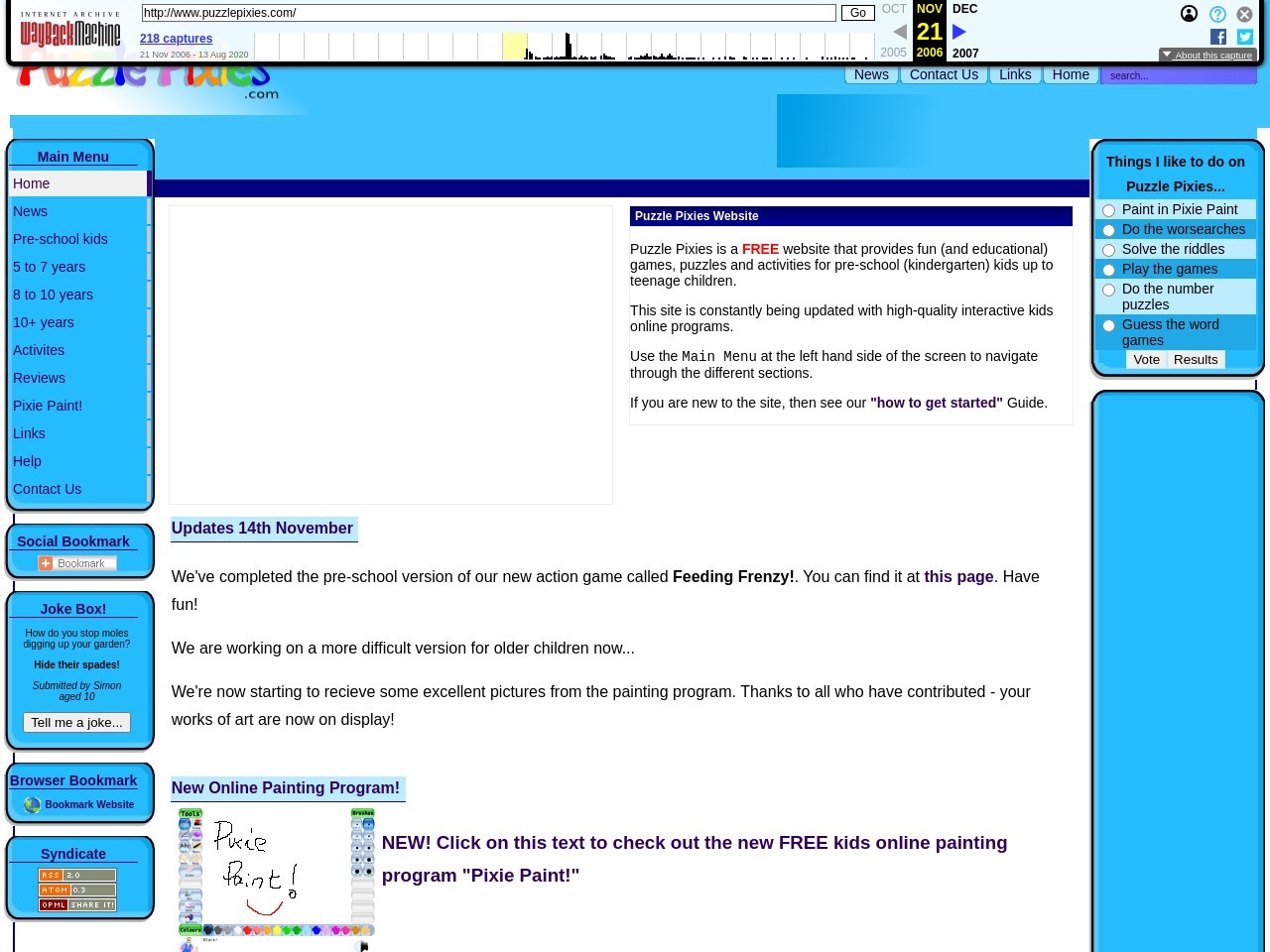Open the Wayback Machine user account icon

pyautogui.click(x=1189, y=14)
